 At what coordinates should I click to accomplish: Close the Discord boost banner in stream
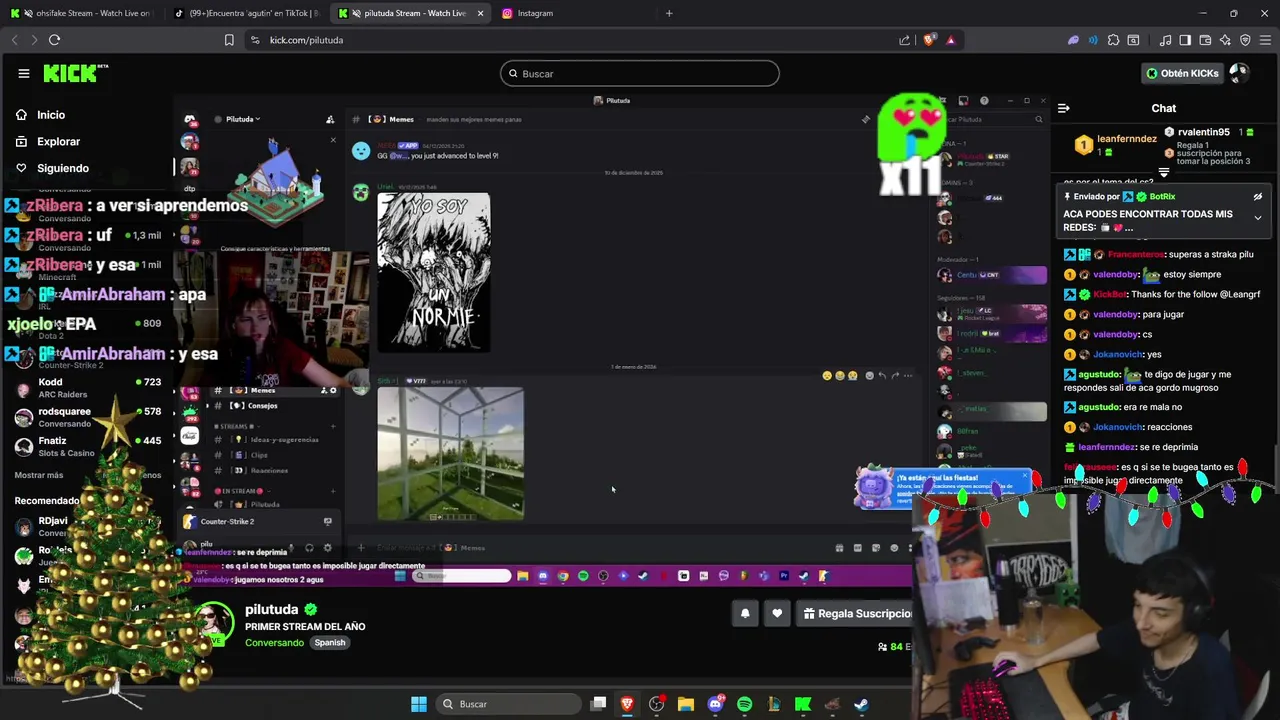tap(333, 140)
